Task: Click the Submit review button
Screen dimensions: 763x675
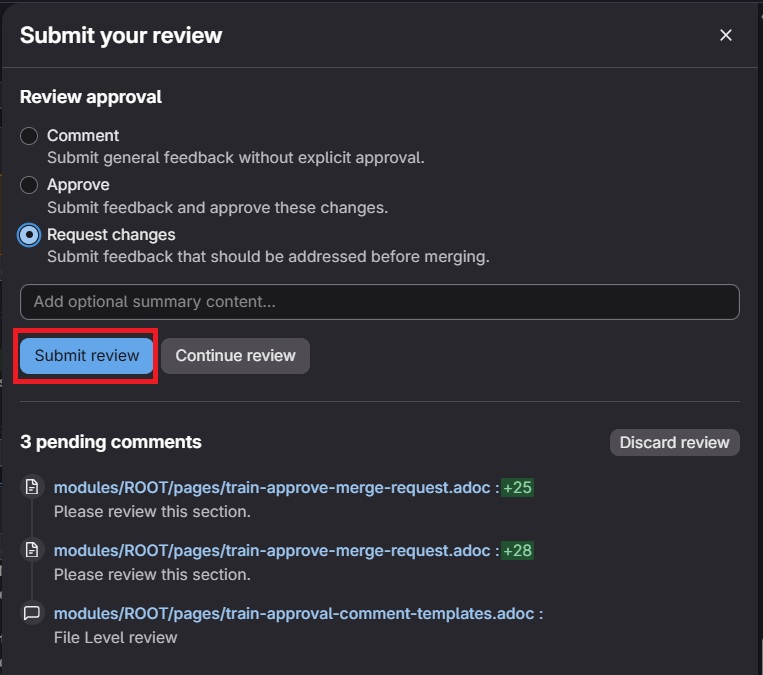Action: [87, 356]
